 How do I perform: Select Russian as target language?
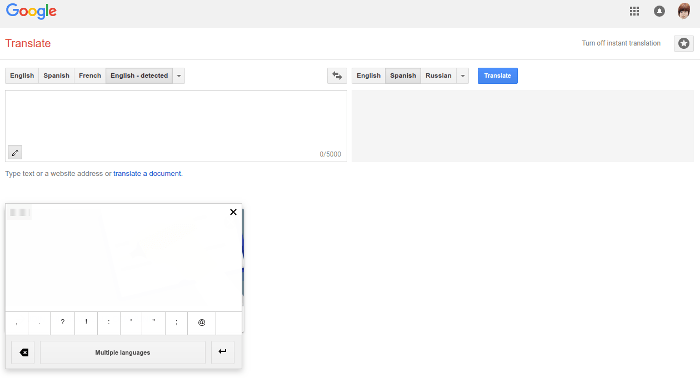click(x=438, y=76)
